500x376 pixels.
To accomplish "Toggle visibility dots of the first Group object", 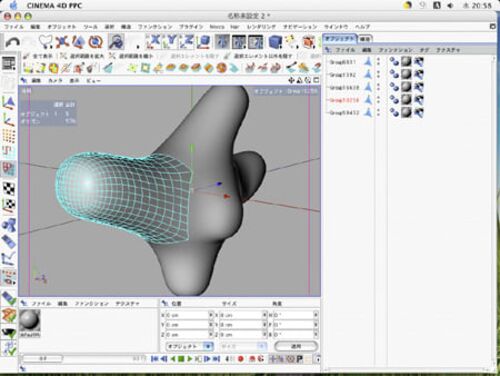I will coord(378,61).
